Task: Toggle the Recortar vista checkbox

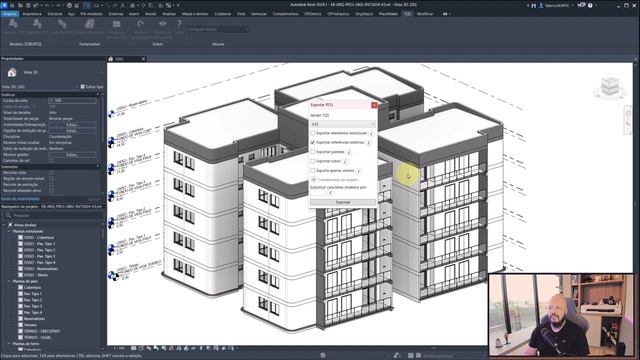Action: click(x=51, y=173)
